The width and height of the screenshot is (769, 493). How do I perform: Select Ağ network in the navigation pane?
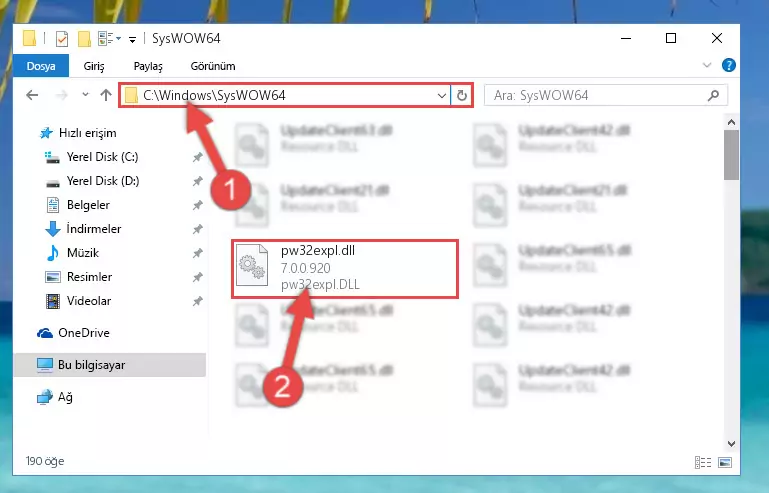55,397
